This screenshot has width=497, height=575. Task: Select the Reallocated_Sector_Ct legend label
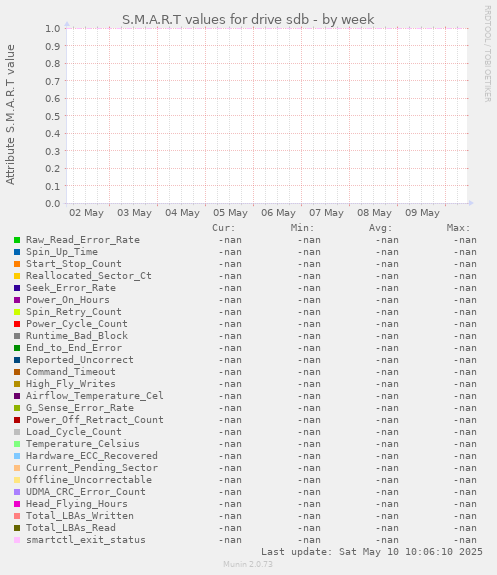[89, 276]
